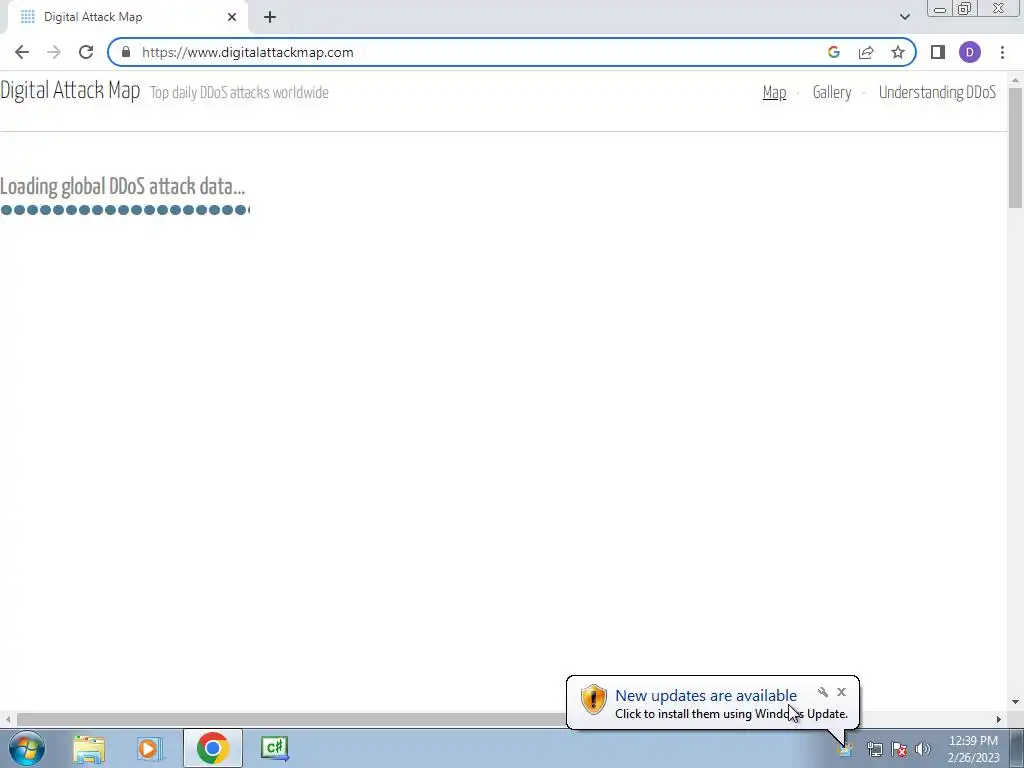Viewport: 1024px width, 768px height.
Task: Open the Gallery page link
Action: [832, 93]
